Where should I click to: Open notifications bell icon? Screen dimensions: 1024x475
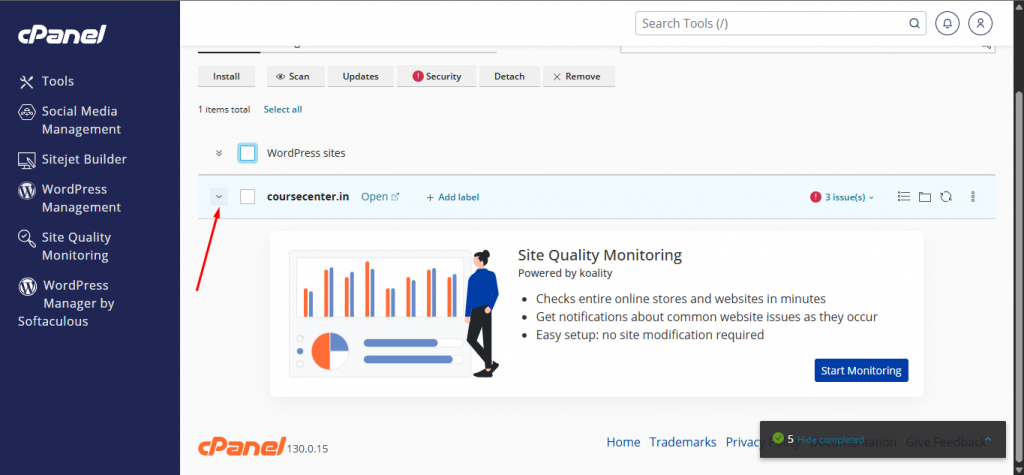click(x=948, y=24)
